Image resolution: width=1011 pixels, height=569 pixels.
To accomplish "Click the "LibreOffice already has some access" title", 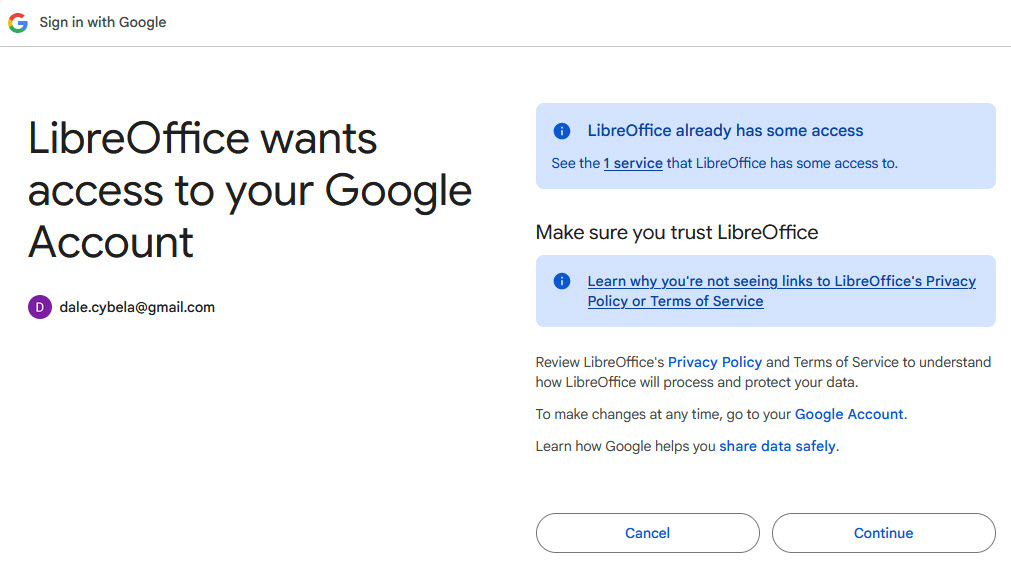I will point(725,131).
